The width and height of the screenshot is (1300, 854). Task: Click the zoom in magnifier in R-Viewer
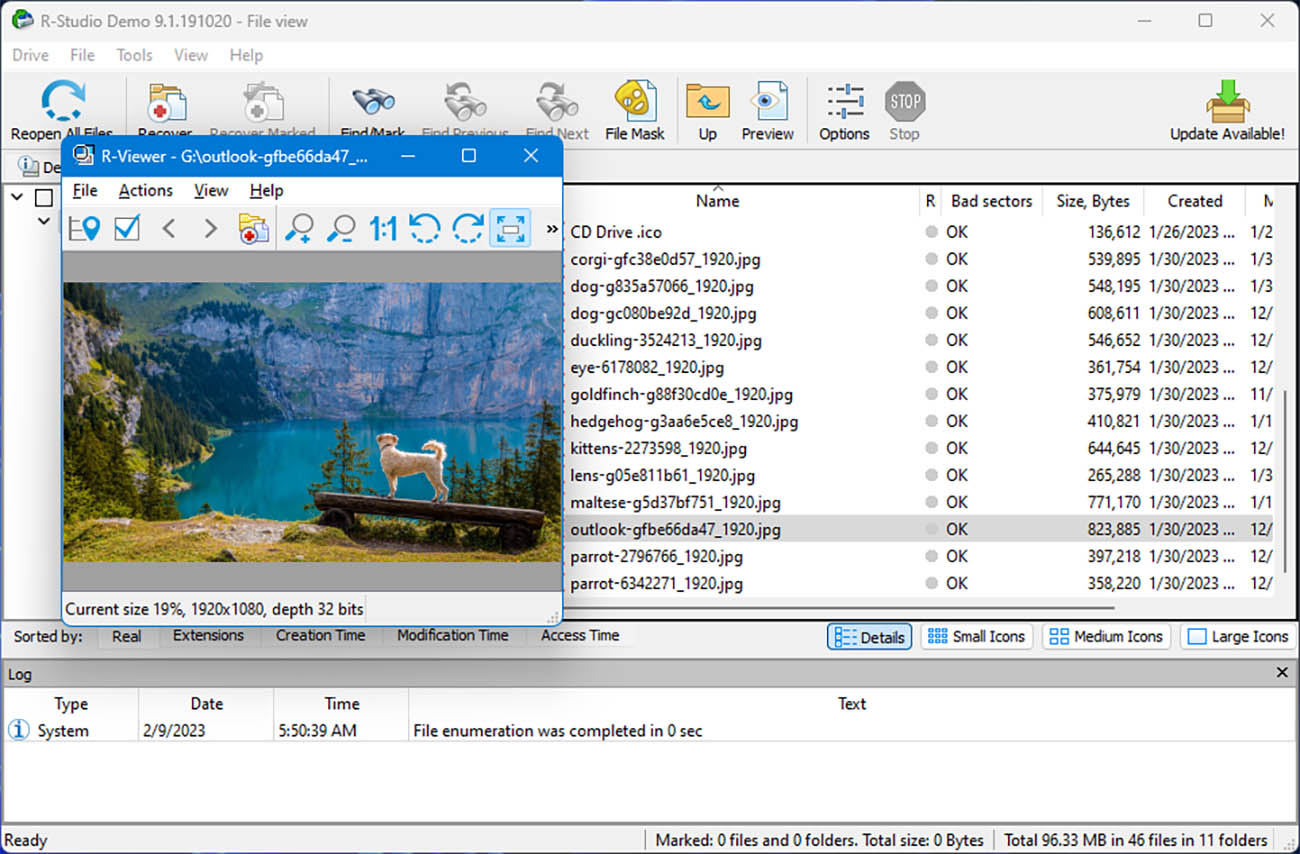(x=298, y=229)
